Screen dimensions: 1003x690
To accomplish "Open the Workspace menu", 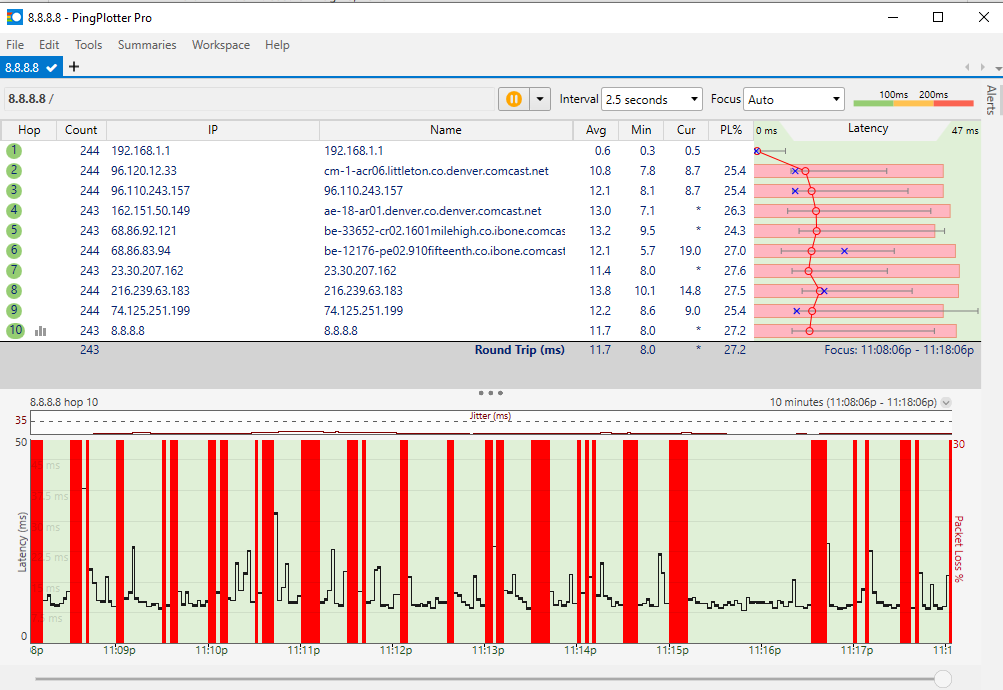I will (221, 45).
